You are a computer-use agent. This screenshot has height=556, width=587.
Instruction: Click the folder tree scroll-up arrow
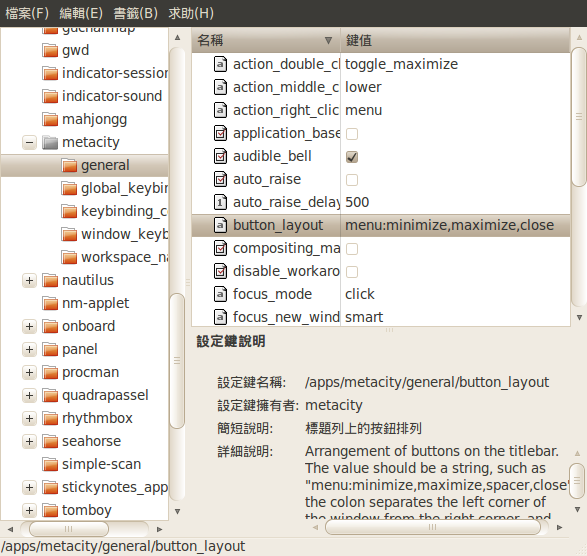point(177,37)
